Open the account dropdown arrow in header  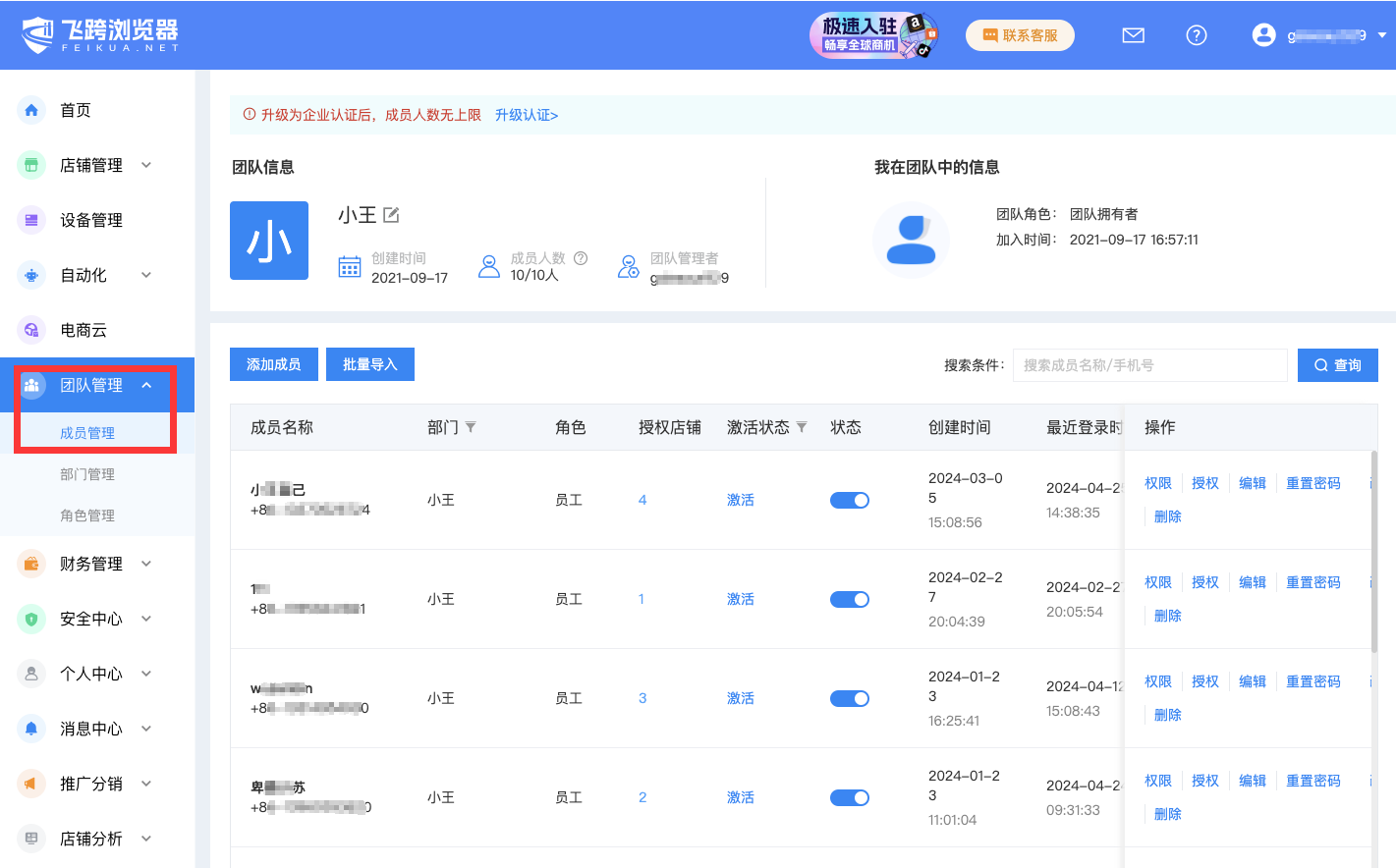(x=1382, y=35)
